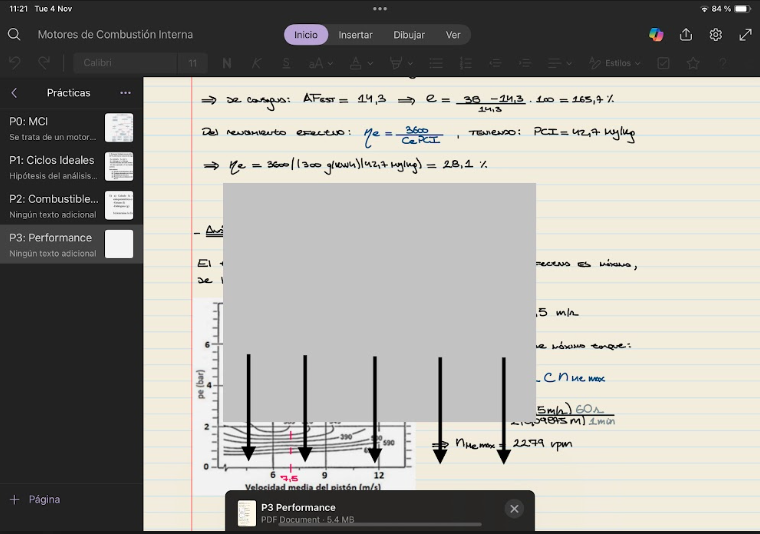Click P2: Combustible page thumbnail
Image resolution: width=760 pixels, height=534 pixels.
click(x=119, y=205)
